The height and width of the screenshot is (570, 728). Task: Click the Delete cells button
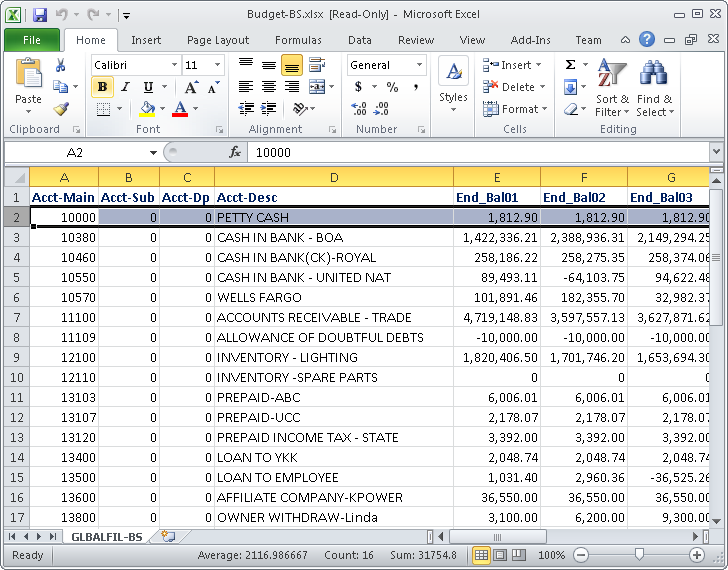514,87
